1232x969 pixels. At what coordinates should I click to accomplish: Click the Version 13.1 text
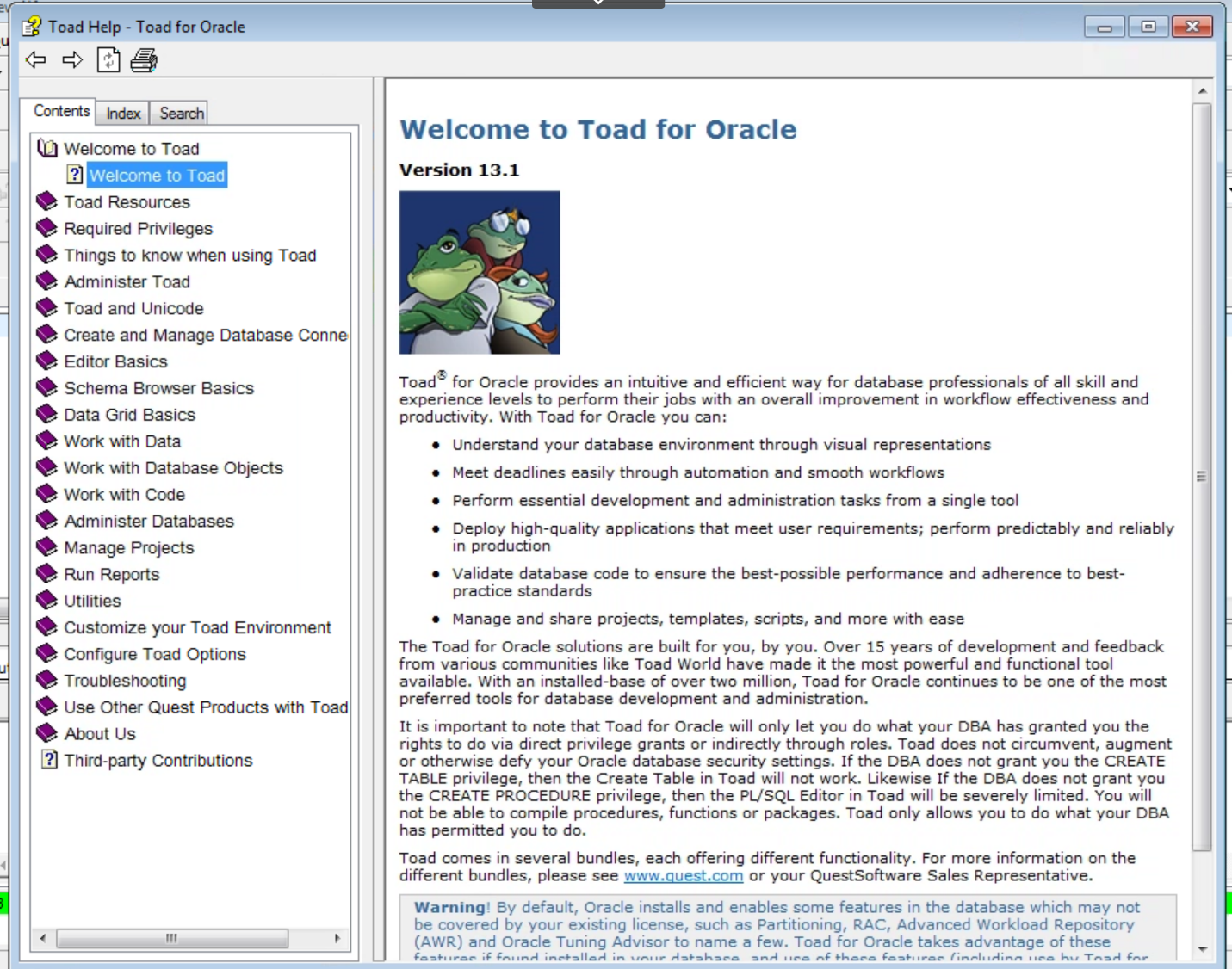click(x=459, y=170)
